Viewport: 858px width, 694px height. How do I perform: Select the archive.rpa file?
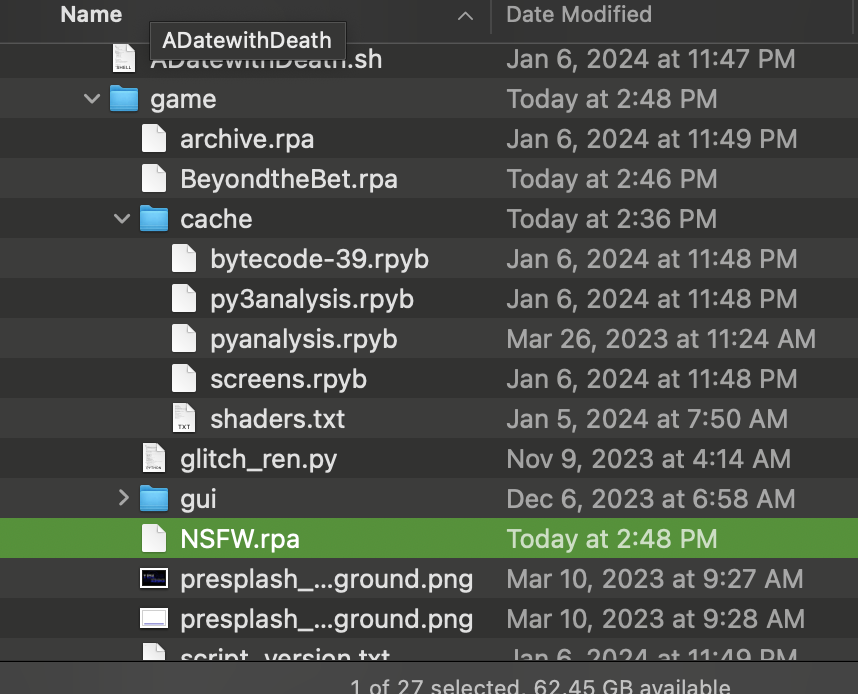[x=247, y=139]
